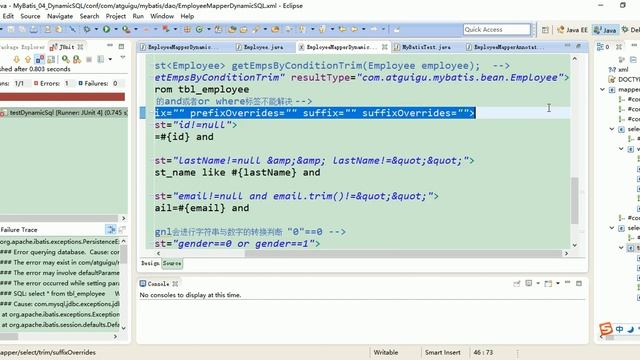Maximize the JUnit view panel
This screenshot has height=360, width=640.
[121, 47]
